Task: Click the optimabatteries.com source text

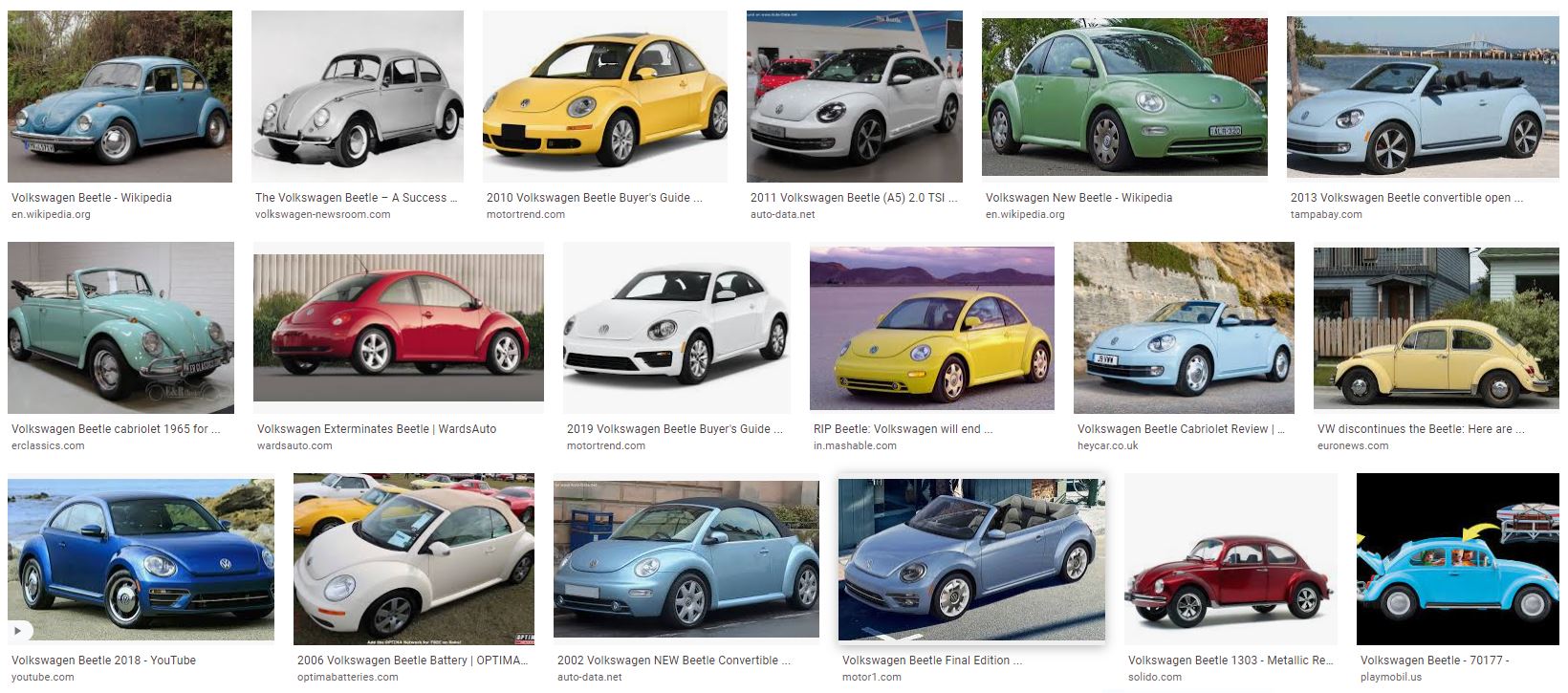Action: click(348, 678)
